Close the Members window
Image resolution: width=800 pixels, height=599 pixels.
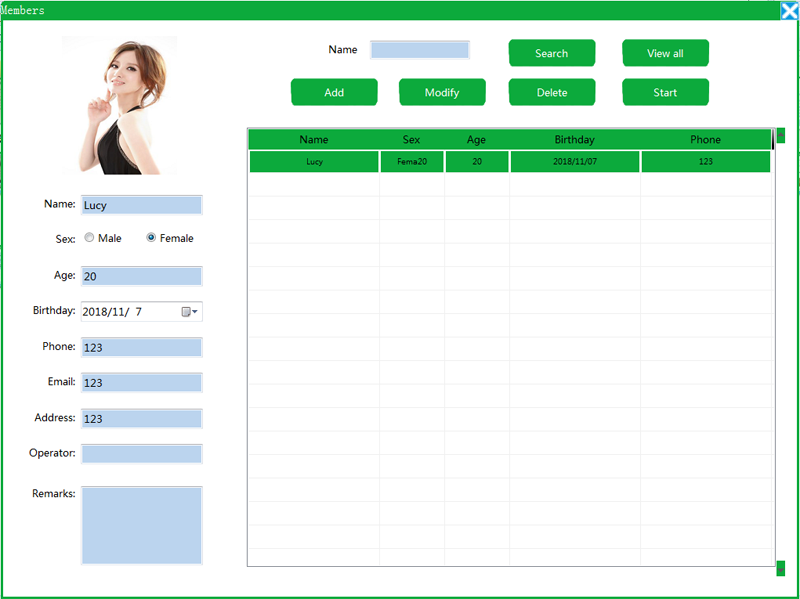(789, 11)
